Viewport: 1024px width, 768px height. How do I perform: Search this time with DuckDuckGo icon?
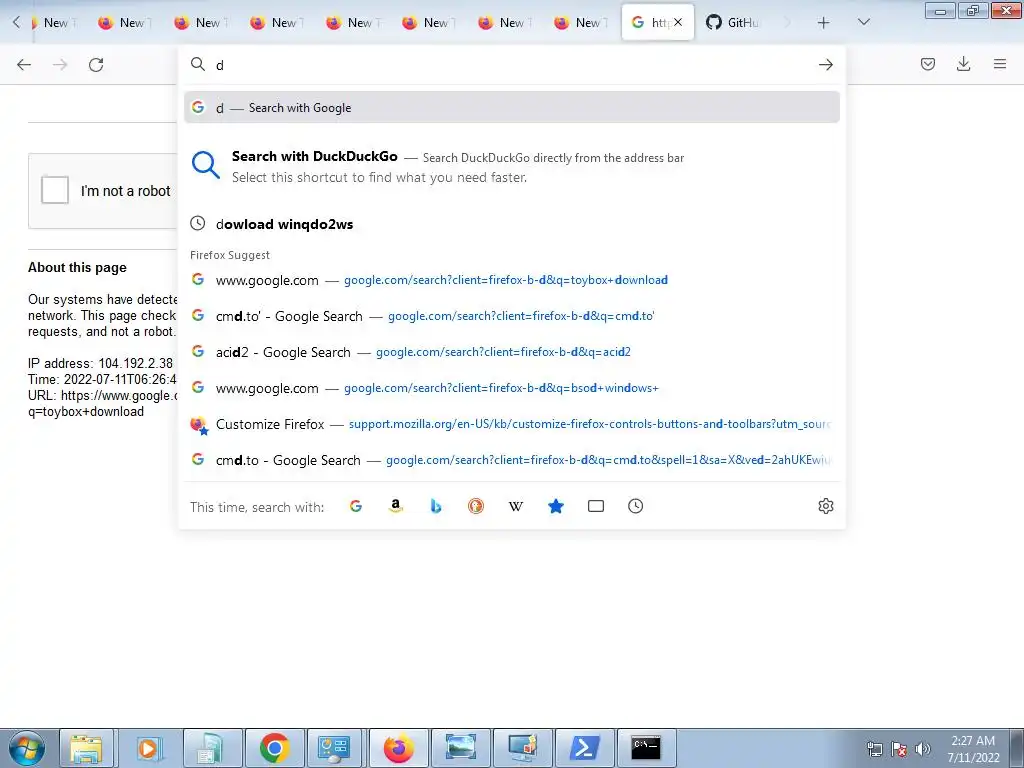tap(475, 506)
